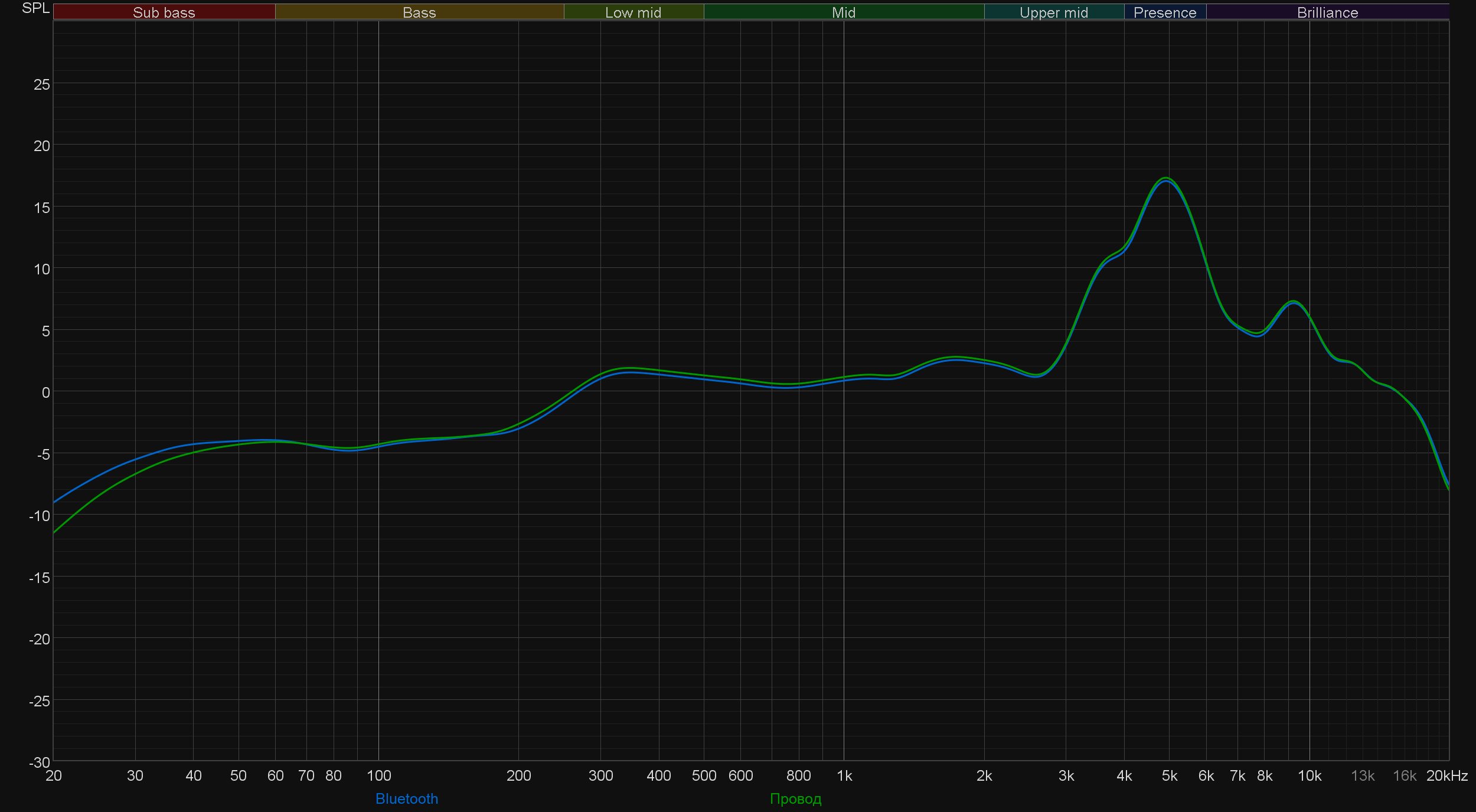Click the 1k frequency axis label

coord(844,775)
